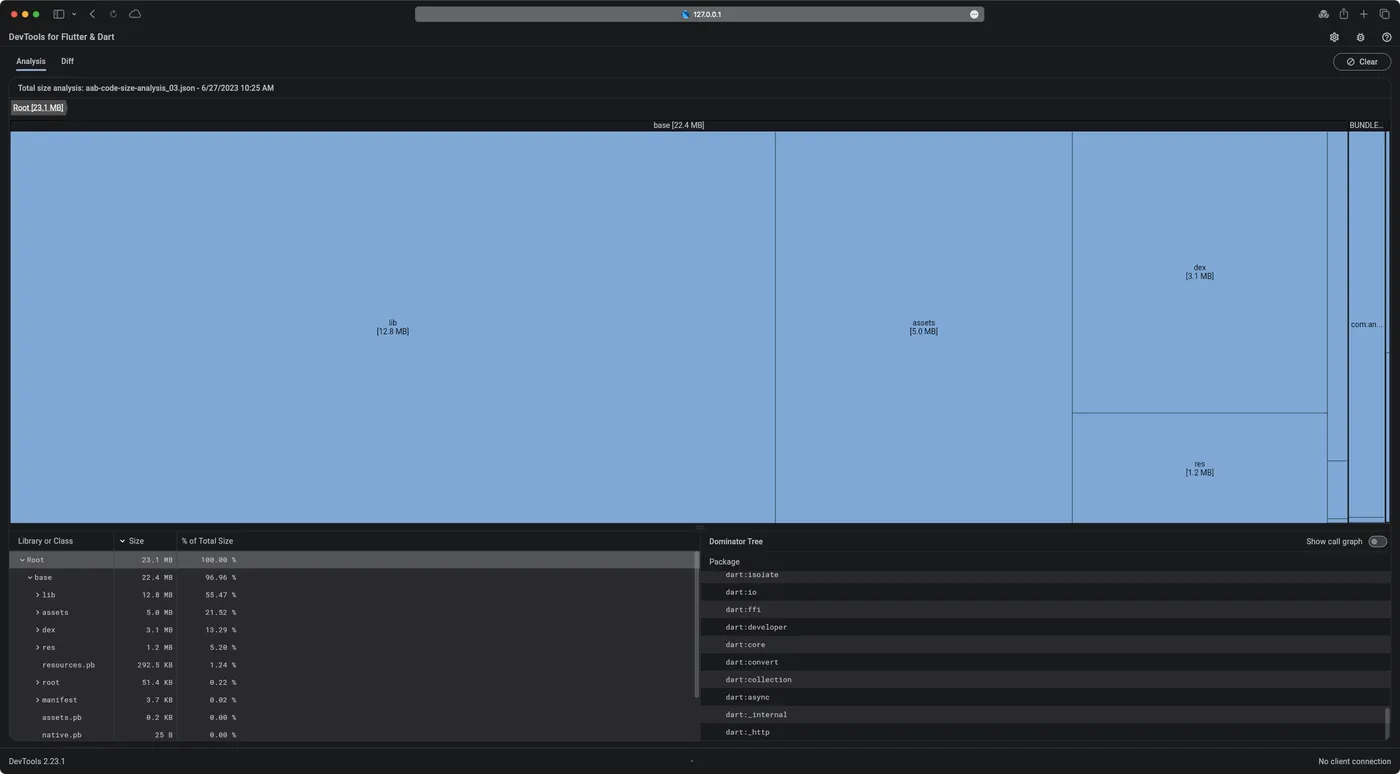This screenshot has width=1400, height=774.
Task: Select the res [1.2 MB] treemap block
Action: (x=1199, y=468)
